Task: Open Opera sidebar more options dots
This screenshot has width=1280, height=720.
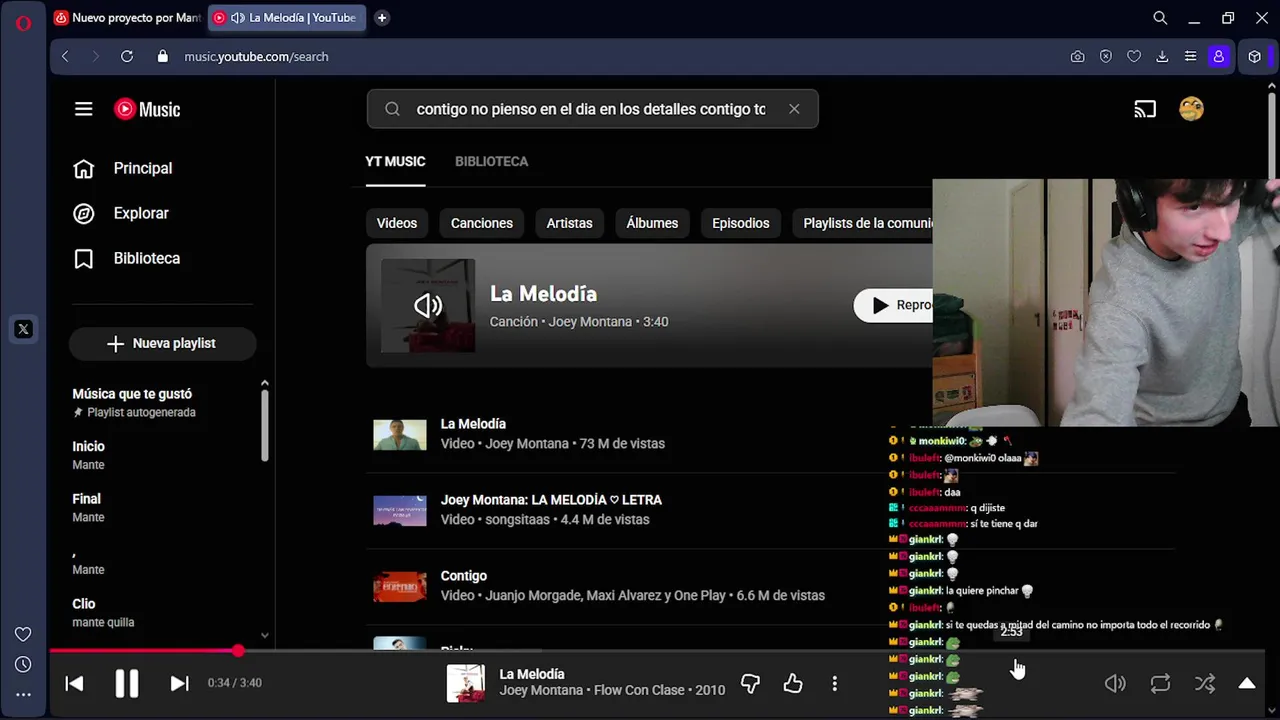Action: 23,694
